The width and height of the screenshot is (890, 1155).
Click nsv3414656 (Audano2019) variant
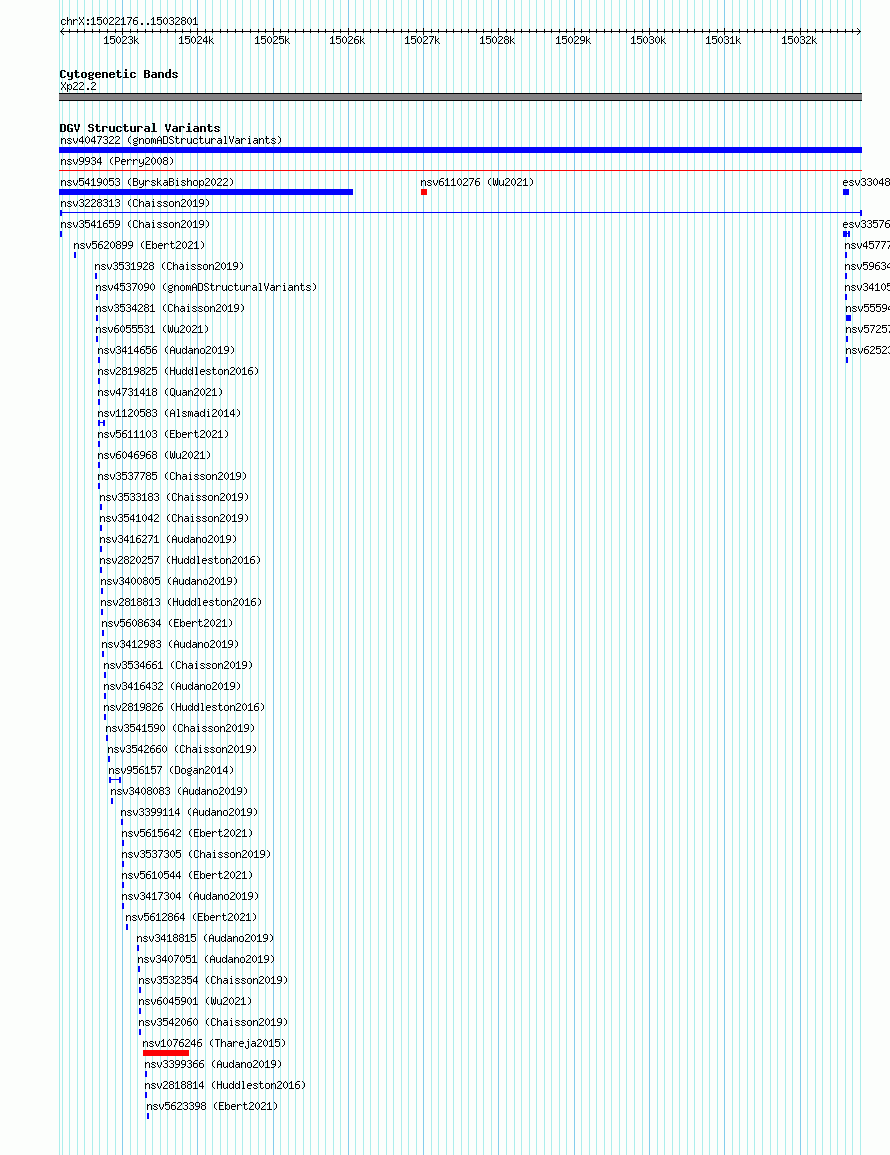click(x=167, y=350)
